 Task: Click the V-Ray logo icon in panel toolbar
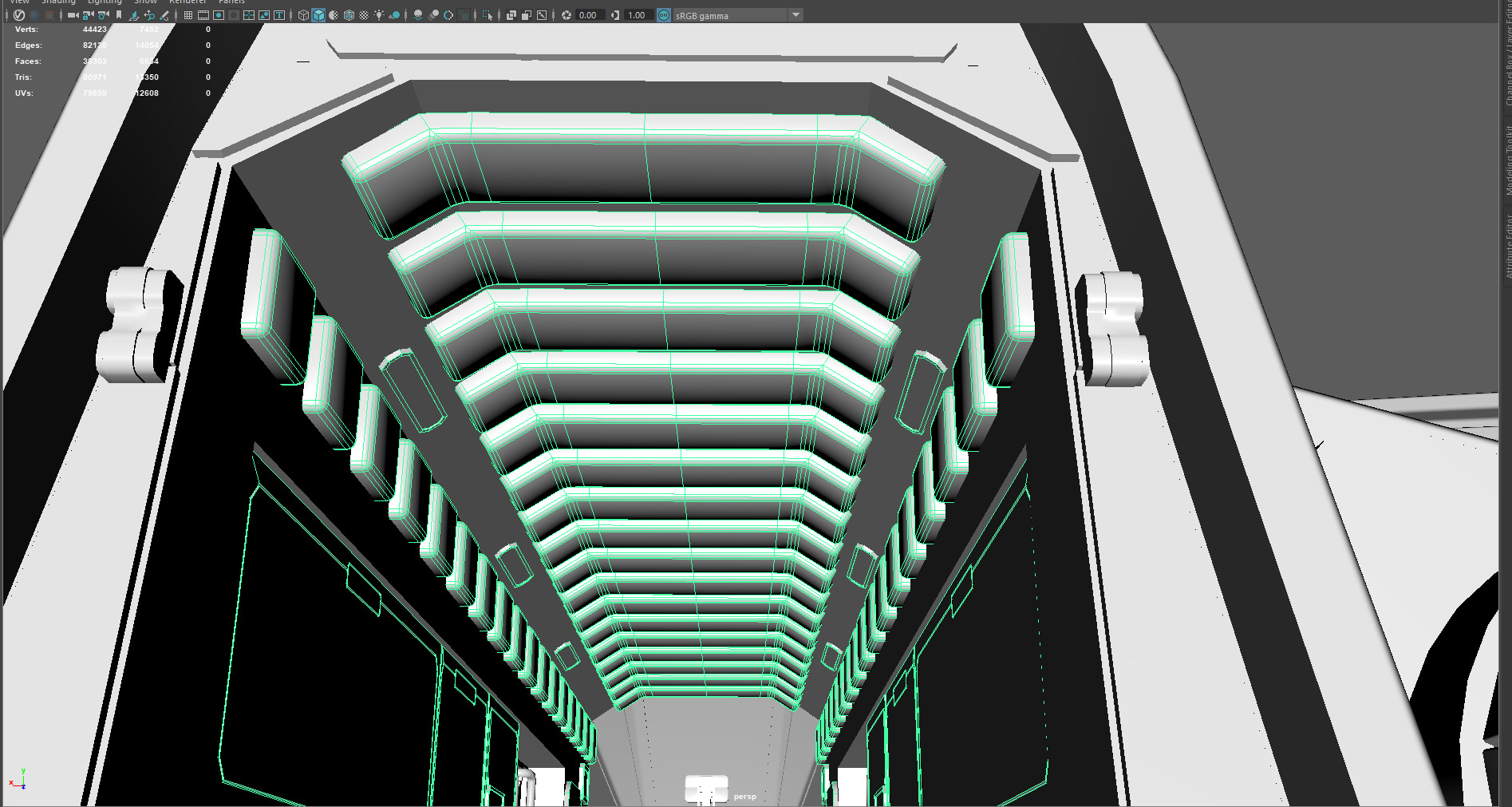(19, 15)
